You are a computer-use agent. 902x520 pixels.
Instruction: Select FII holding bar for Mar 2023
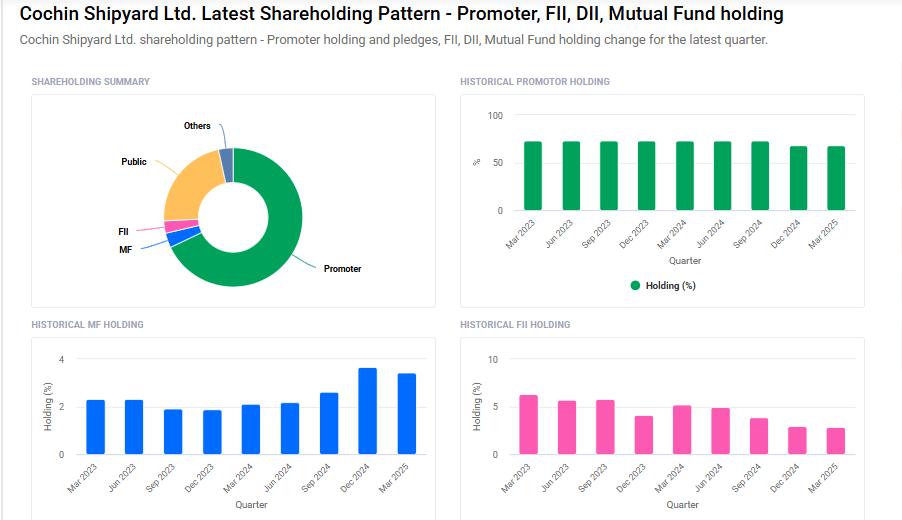click(529, 425)
